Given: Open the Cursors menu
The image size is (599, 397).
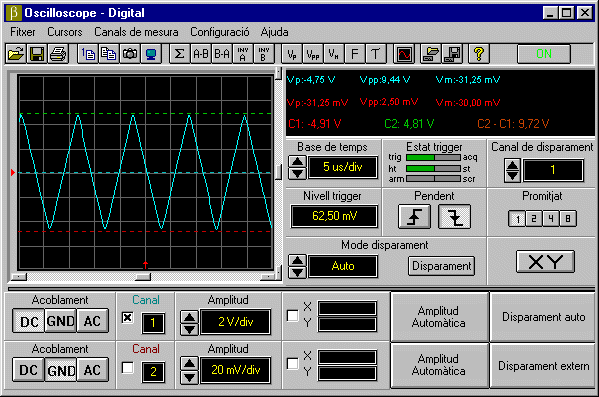Looking at the screenshot, I should pyautogui.click(x=65, y=32).
